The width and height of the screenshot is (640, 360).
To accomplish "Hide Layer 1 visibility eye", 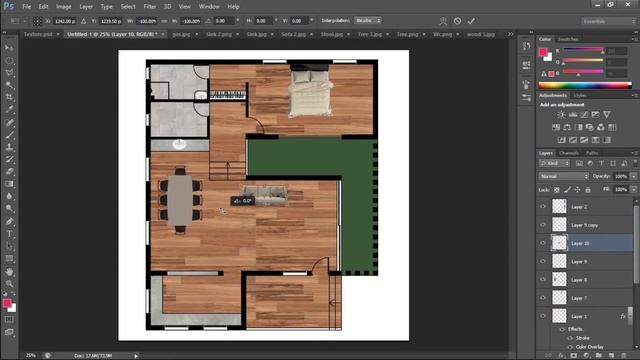I will [543, 316].
